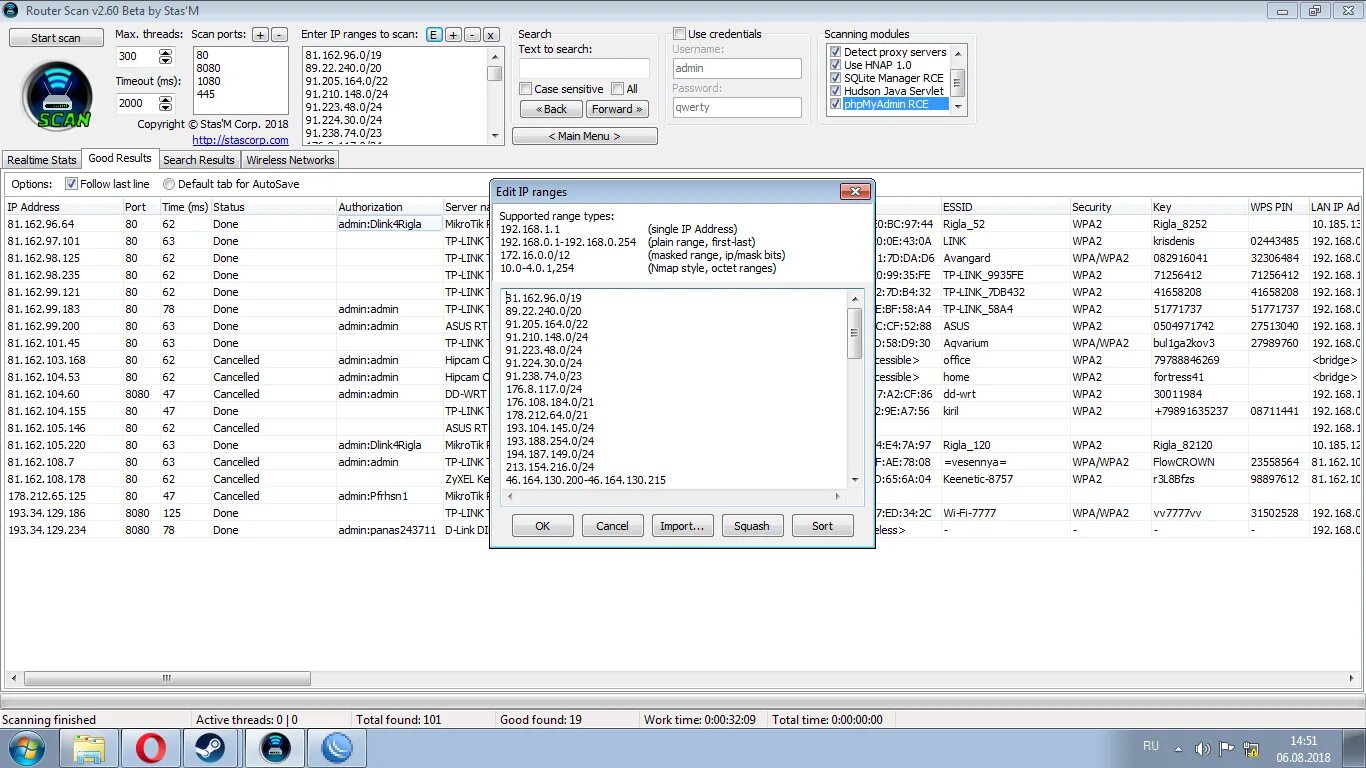The height and width of the screenshot is (768, 1366).
Task: Open the Wireless Networks tab
Action: 291,160
